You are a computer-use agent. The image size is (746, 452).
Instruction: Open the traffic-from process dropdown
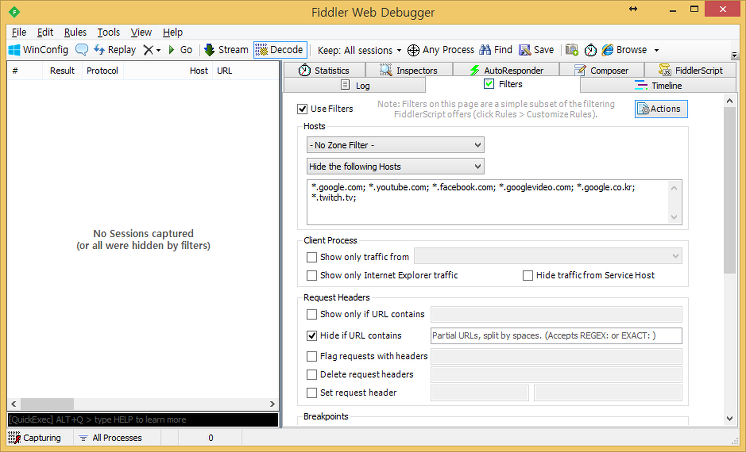[x=548, y=256]
